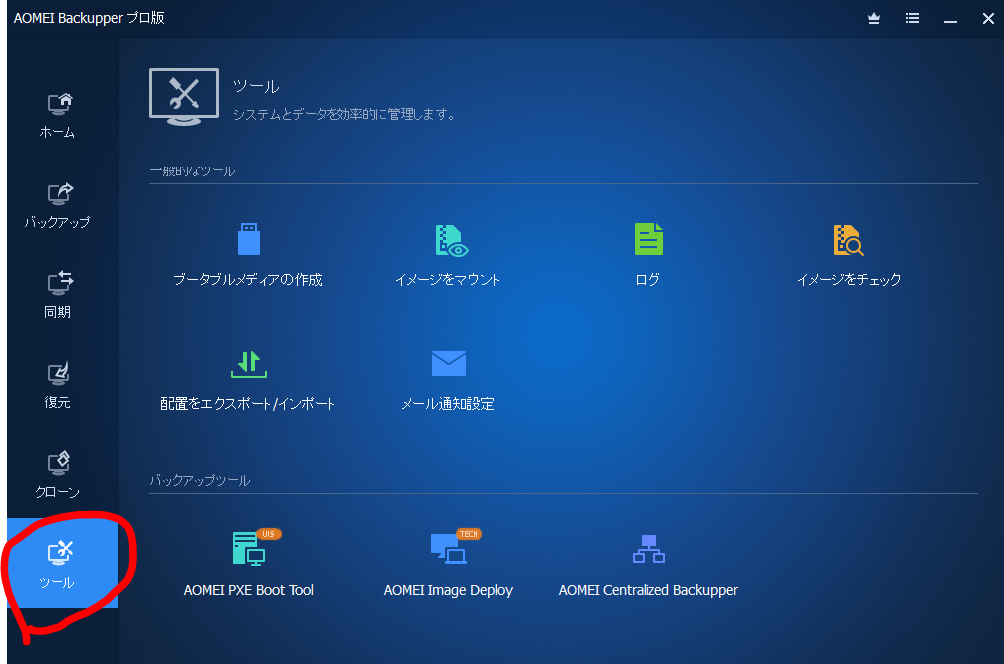Close the AOMEI Backupper window
The height and width of the screenshot is (664, 1004).
988,19
